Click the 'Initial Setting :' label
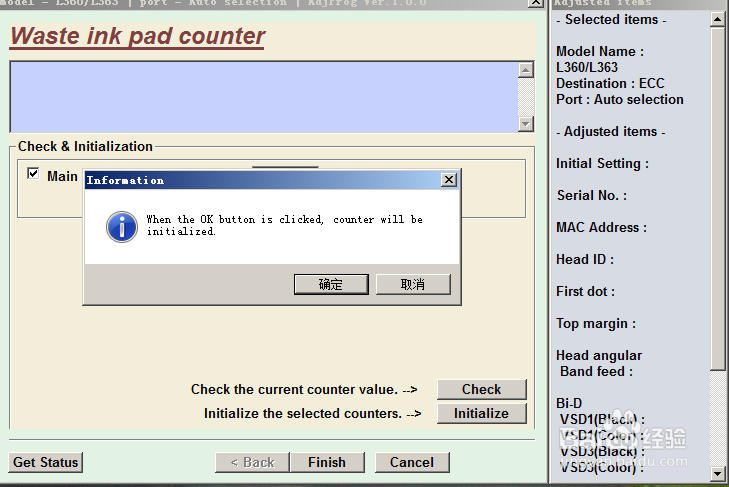The image size is (729, 487). (x=602, y=164)
